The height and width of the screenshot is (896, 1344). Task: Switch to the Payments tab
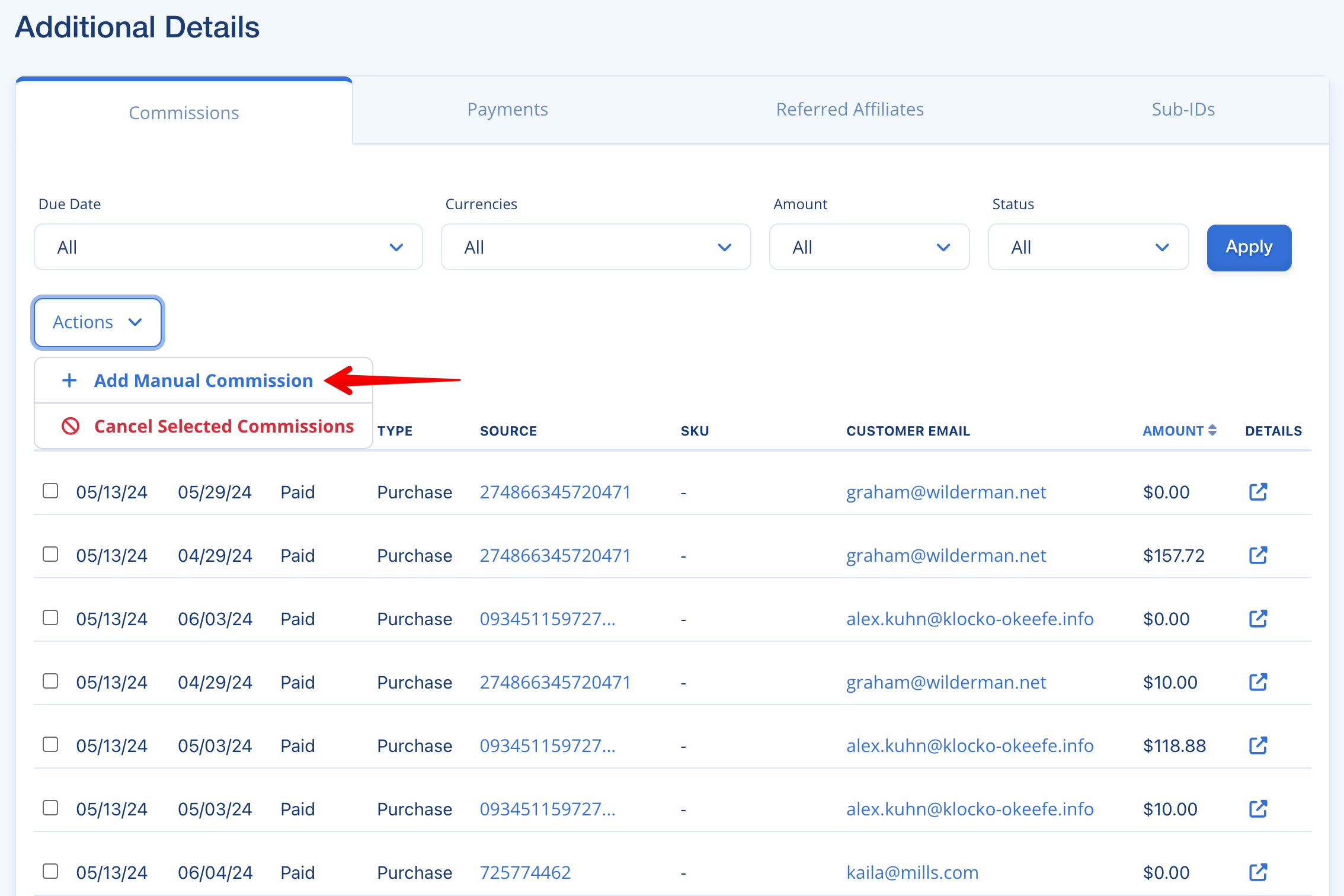(x=507, y=110)
